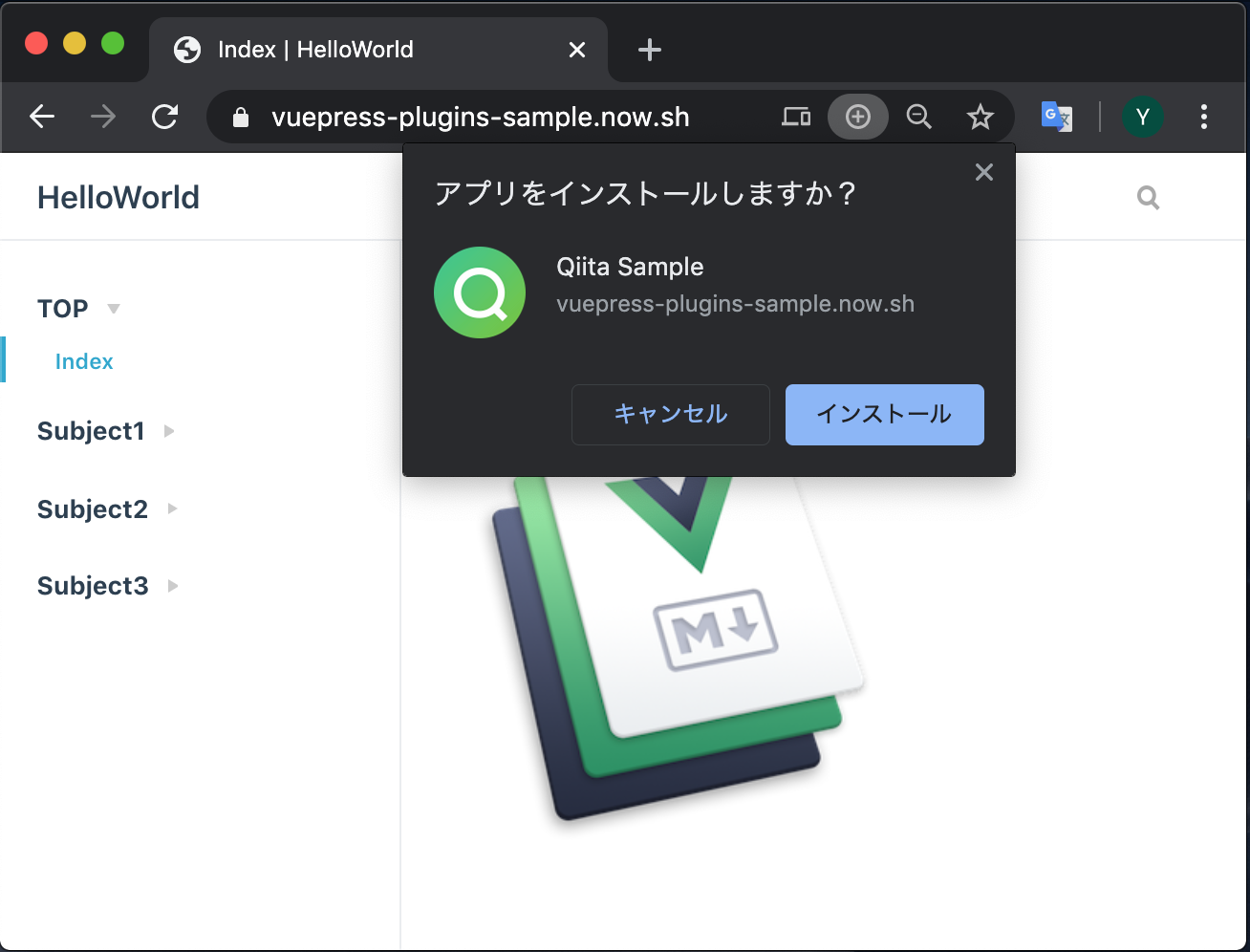Expand the Subject2 sidebar section
The image size is (1250, 952).
(108, 508)
